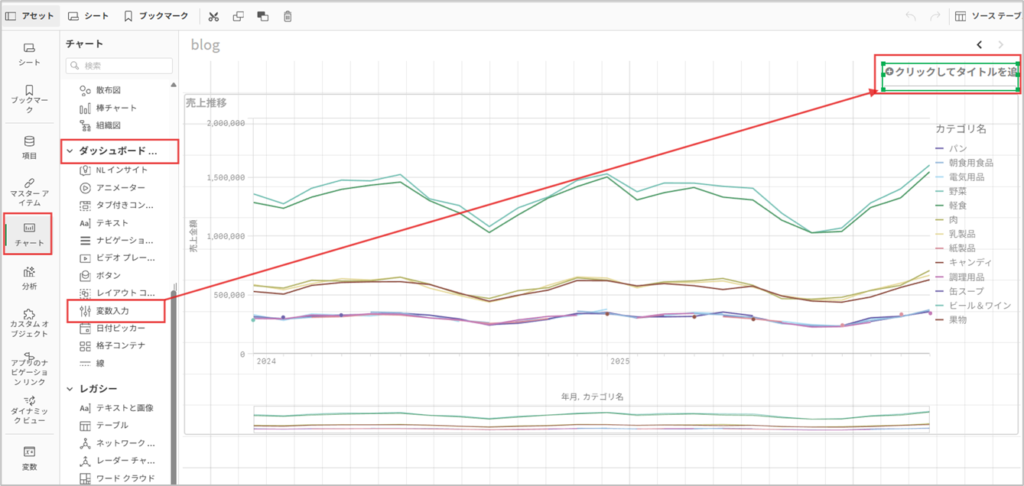Image resolution: width=1024 pixels, height=486 pixels.
Task: Click the undo arrow icon
Action: coord(910,16)
